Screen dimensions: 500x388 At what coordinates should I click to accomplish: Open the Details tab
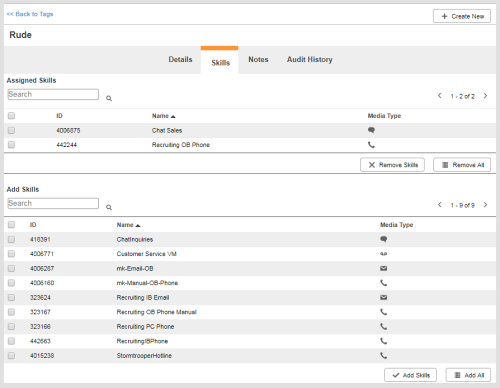[x=180, y=59]
